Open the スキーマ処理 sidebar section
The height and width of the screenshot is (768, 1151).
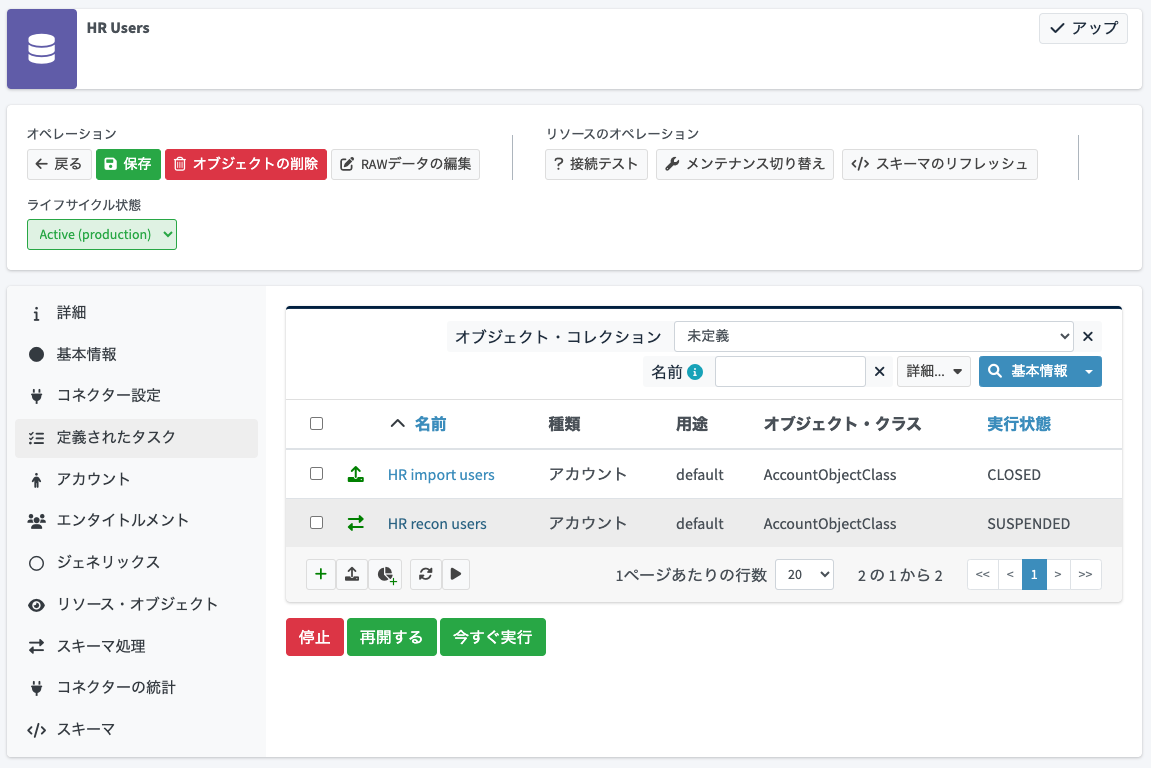[x=137, y=646]
